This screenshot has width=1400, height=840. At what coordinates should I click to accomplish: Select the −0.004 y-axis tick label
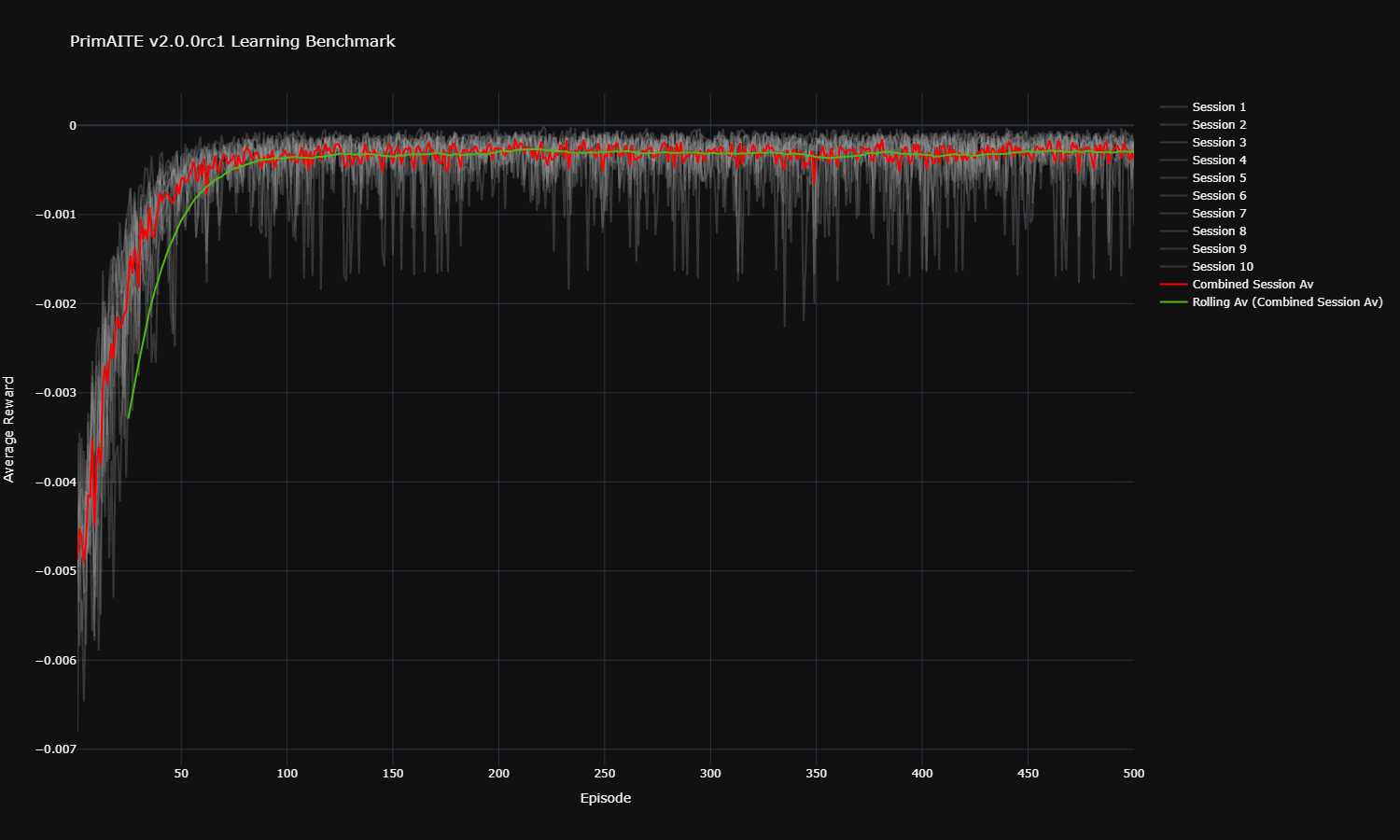pyautogui.click(x=55, y=483)
